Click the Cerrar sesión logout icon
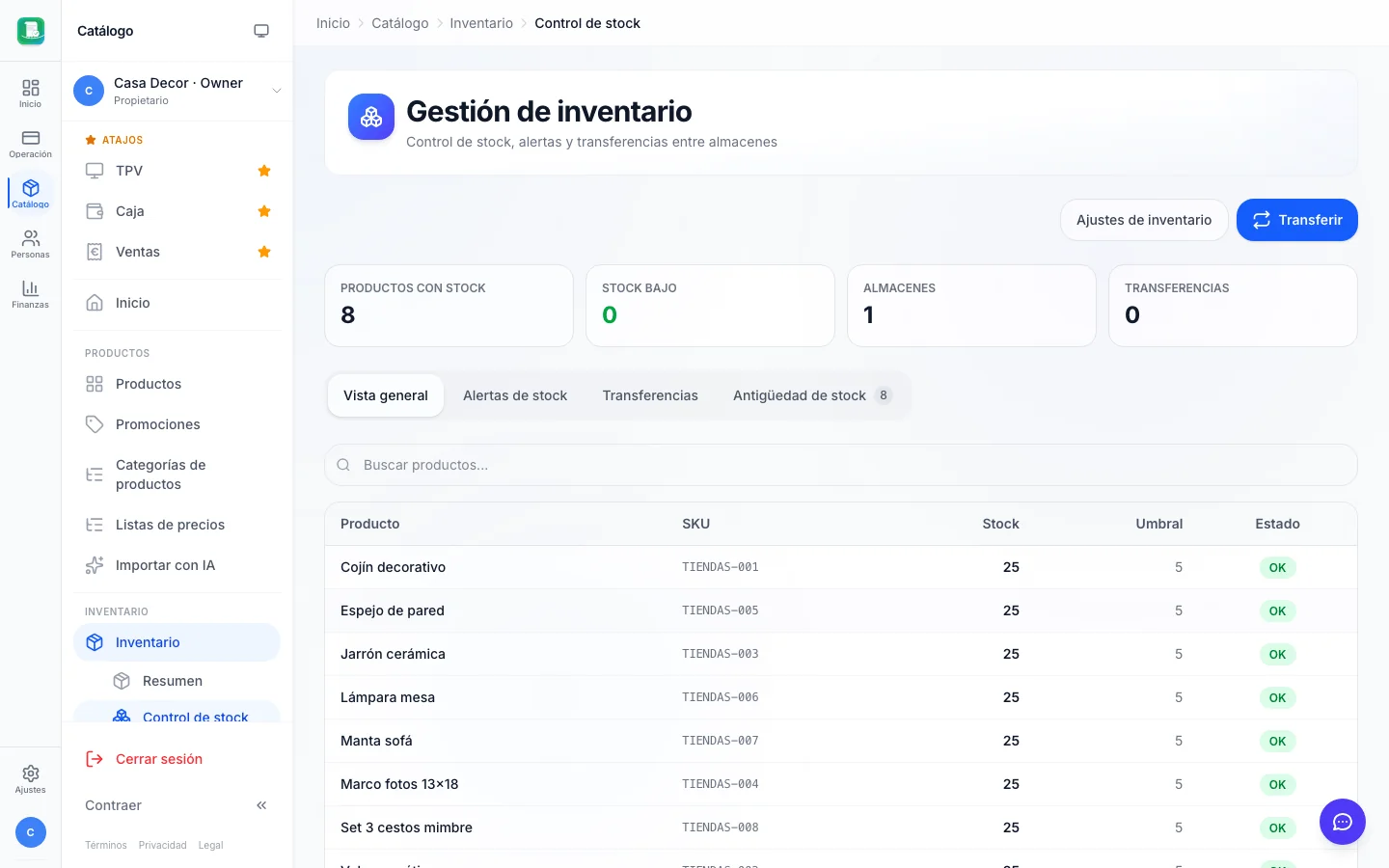1389x868 pixels. pos(95,759)
